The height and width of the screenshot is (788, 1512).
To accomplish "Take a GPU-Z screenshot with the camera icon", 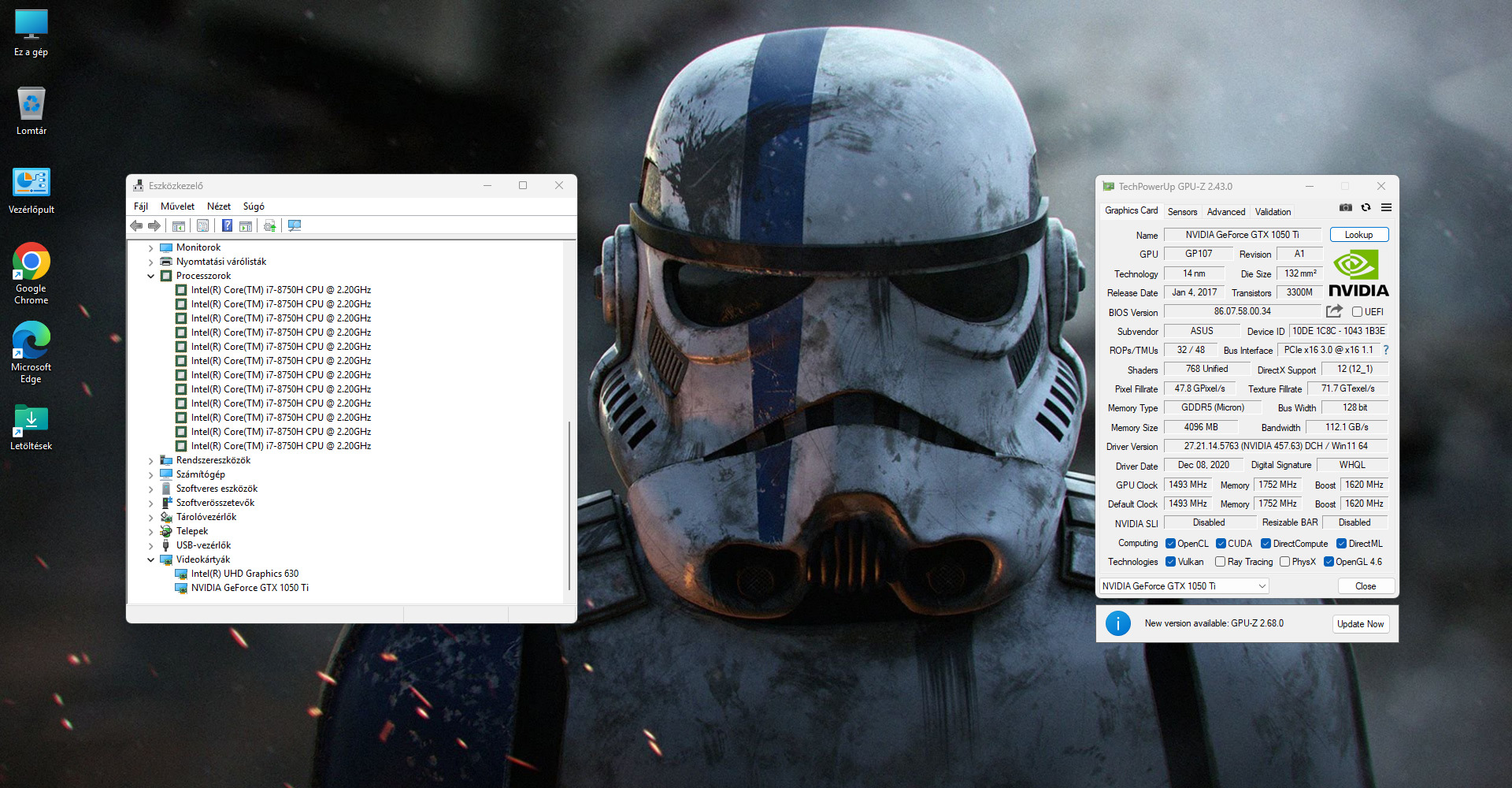I will [1346, 208].
